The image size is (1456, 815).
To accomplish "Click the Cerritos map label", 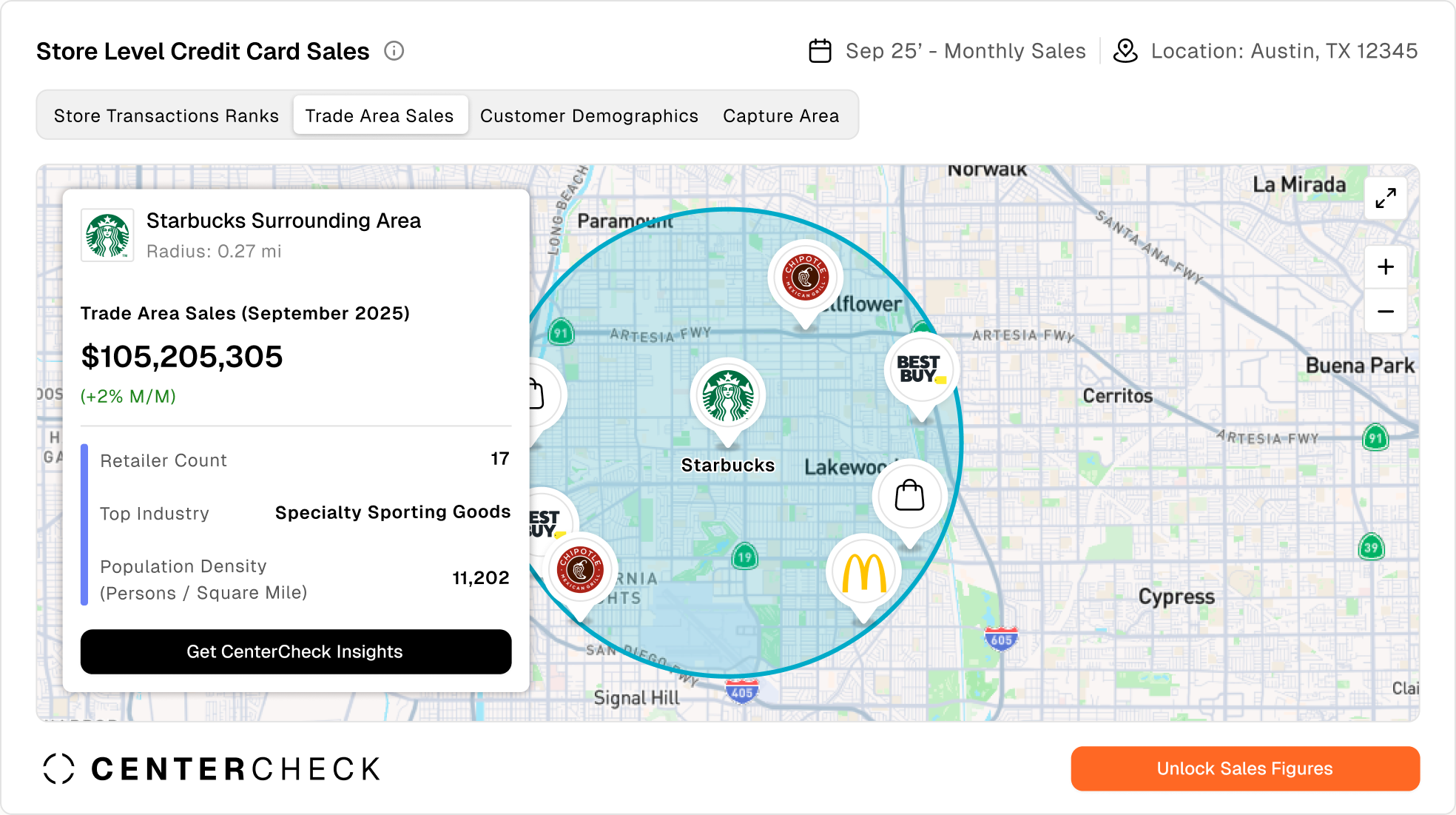I will coord(1118,396).
